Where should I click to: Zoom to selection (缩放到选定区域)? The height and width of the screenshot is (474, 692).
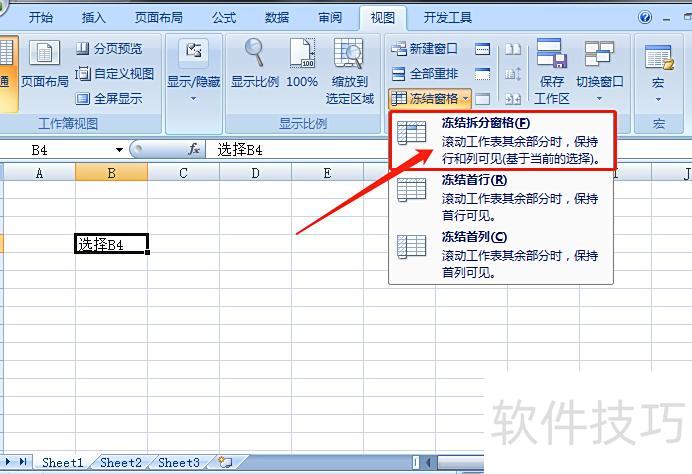coord(349,71)
